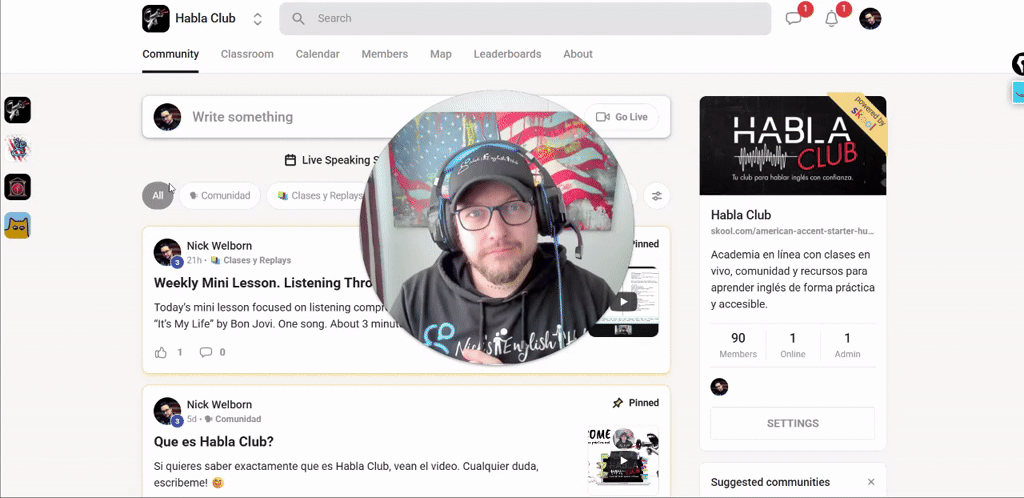Viewport: 1024px width, 498px height.
Task: Switch to the Community tab
Action: coord(170,54)
